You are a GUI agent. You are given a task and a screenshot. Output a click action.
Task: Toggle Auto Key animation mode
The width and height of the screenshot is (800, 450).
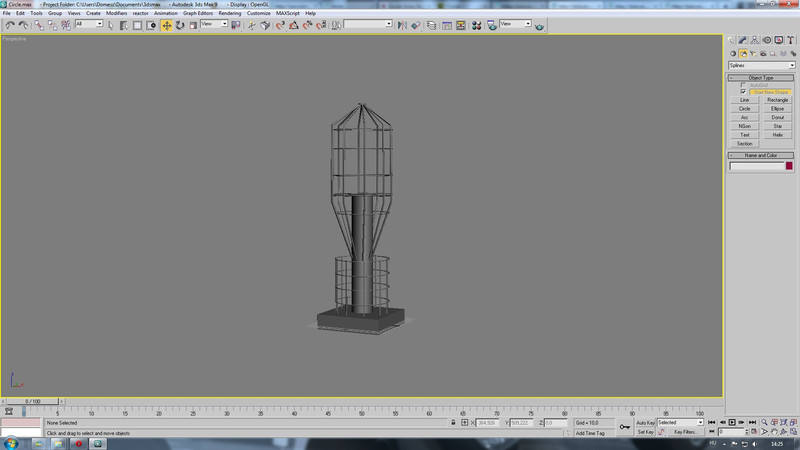pos(645,423)
